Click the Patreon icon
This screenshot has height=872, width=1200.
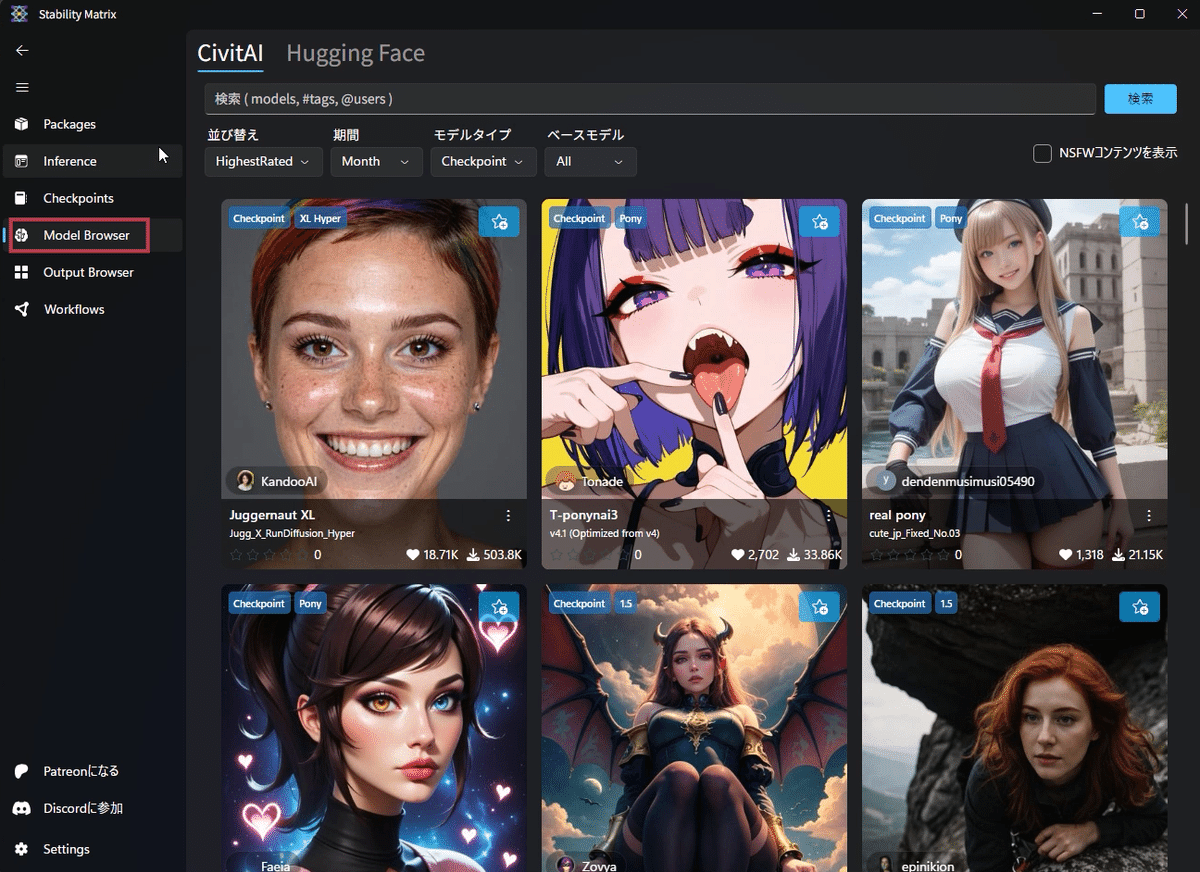[22, 771]
